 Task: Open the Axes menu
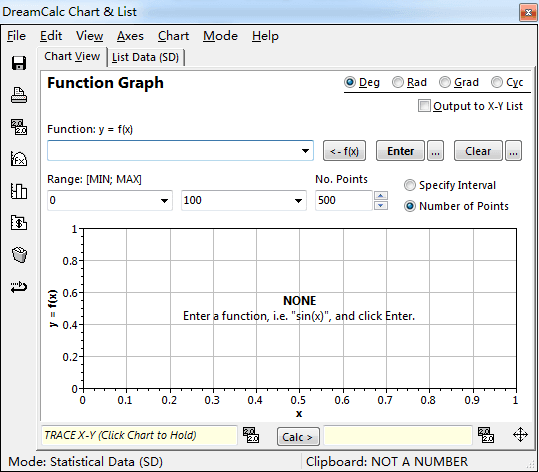click(x=130, y=36)
